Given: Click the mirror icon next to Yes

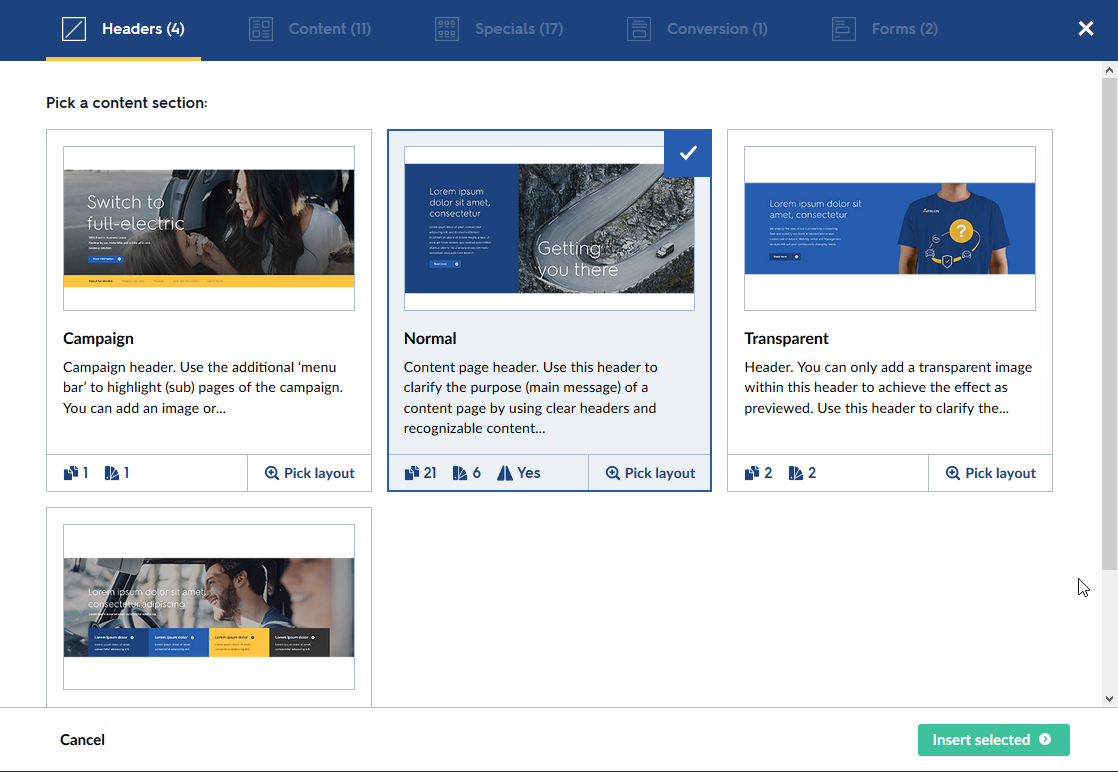Looking at the screenshot, I should point(505,473).
